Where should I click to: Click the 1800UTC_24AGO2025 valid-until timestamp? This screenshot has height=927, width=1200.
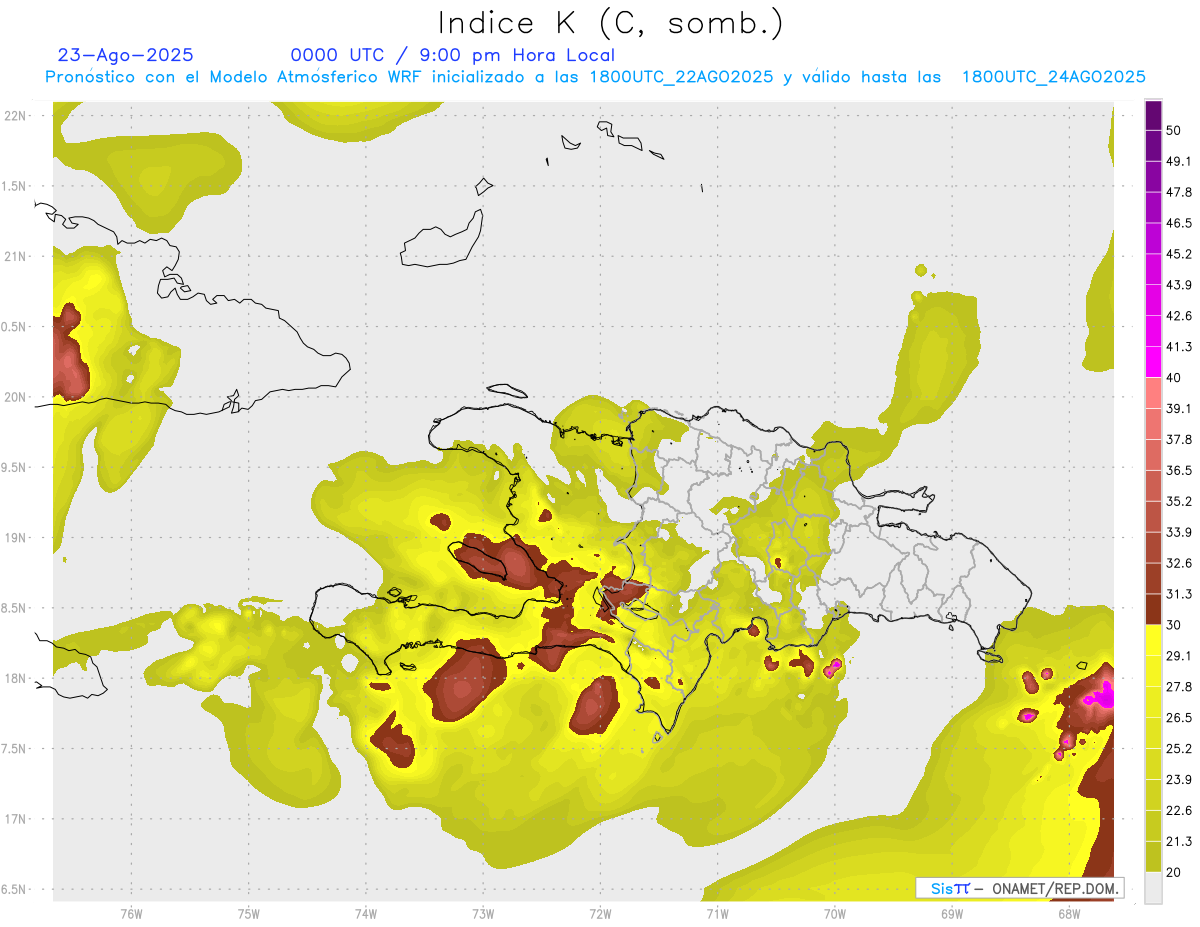pyautogui.click(x=1053, y=77)
